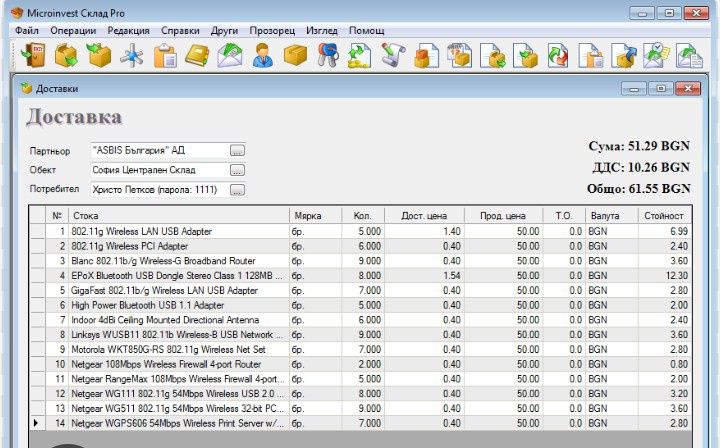The height and width of the screenshot is (448, 720).
Task: Click the box with incoming green arrow icon
Action: click(x=99, y=56)
